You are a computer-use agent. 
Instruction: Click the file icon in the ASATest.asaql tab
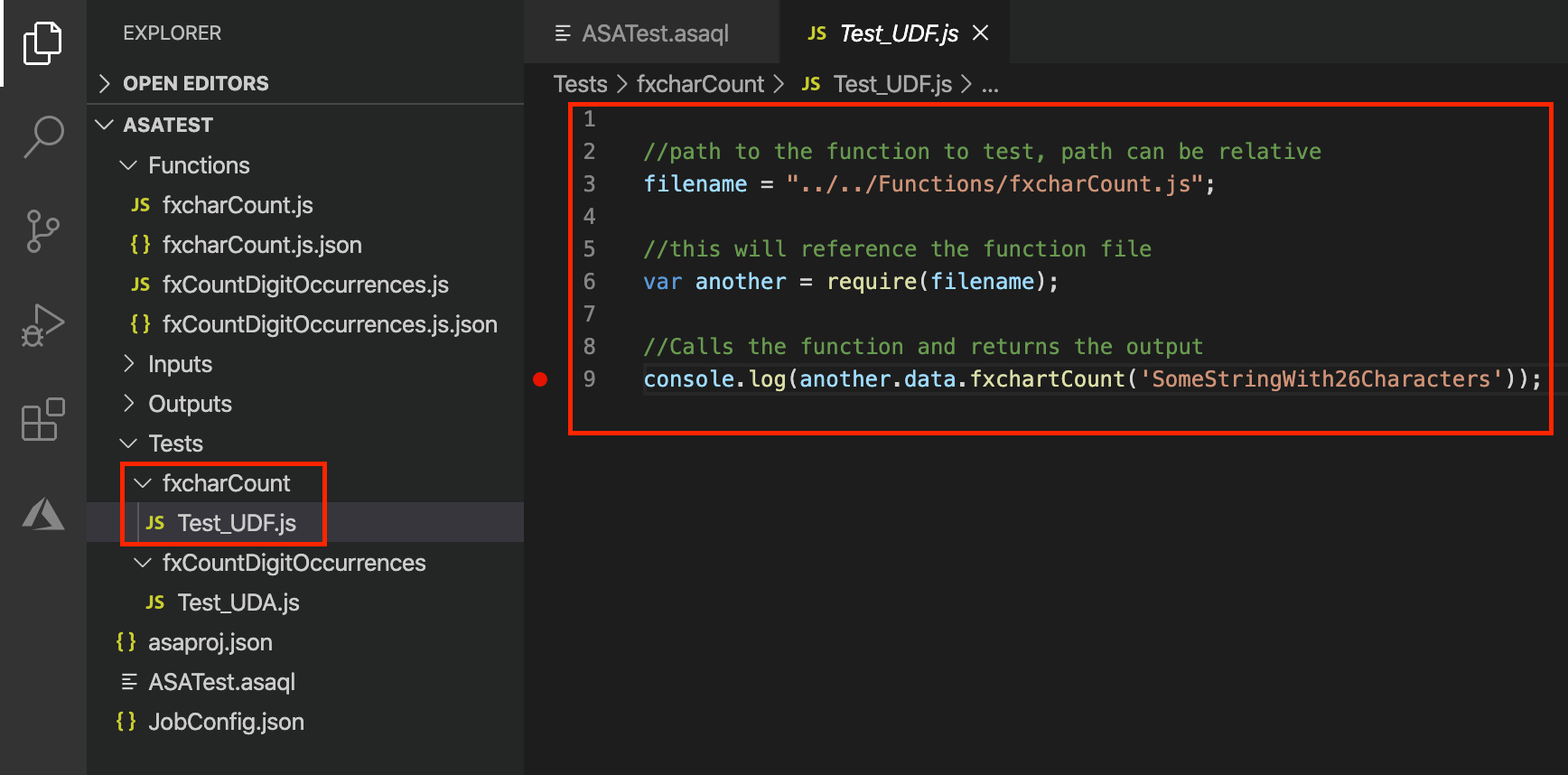(563, 33)
